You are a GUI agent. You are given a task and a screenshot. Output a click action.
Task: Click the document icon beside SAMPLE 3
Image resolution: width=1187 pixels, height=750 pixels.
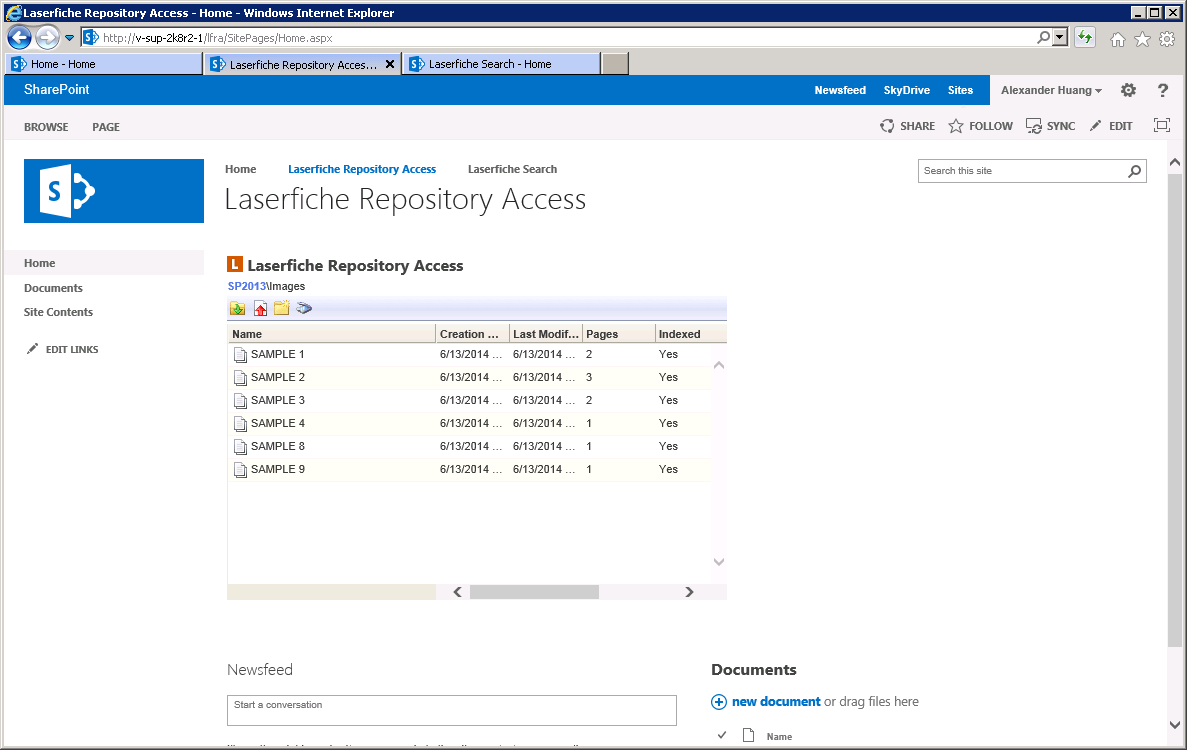tap(240, 400)
